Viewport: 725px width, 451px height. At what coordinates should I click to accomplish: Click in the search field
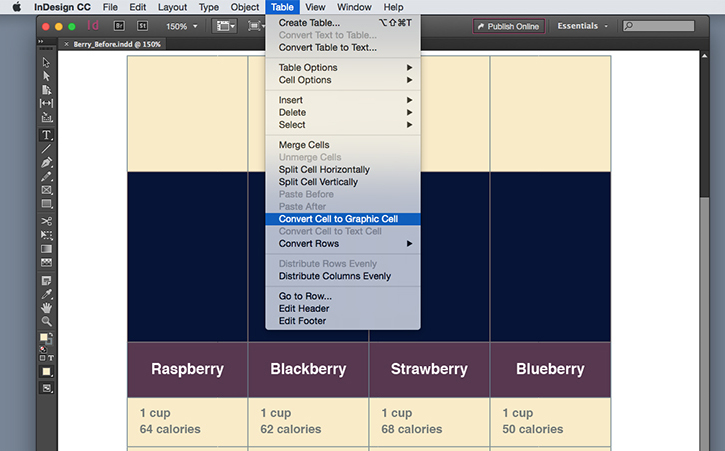coord(658,26)
